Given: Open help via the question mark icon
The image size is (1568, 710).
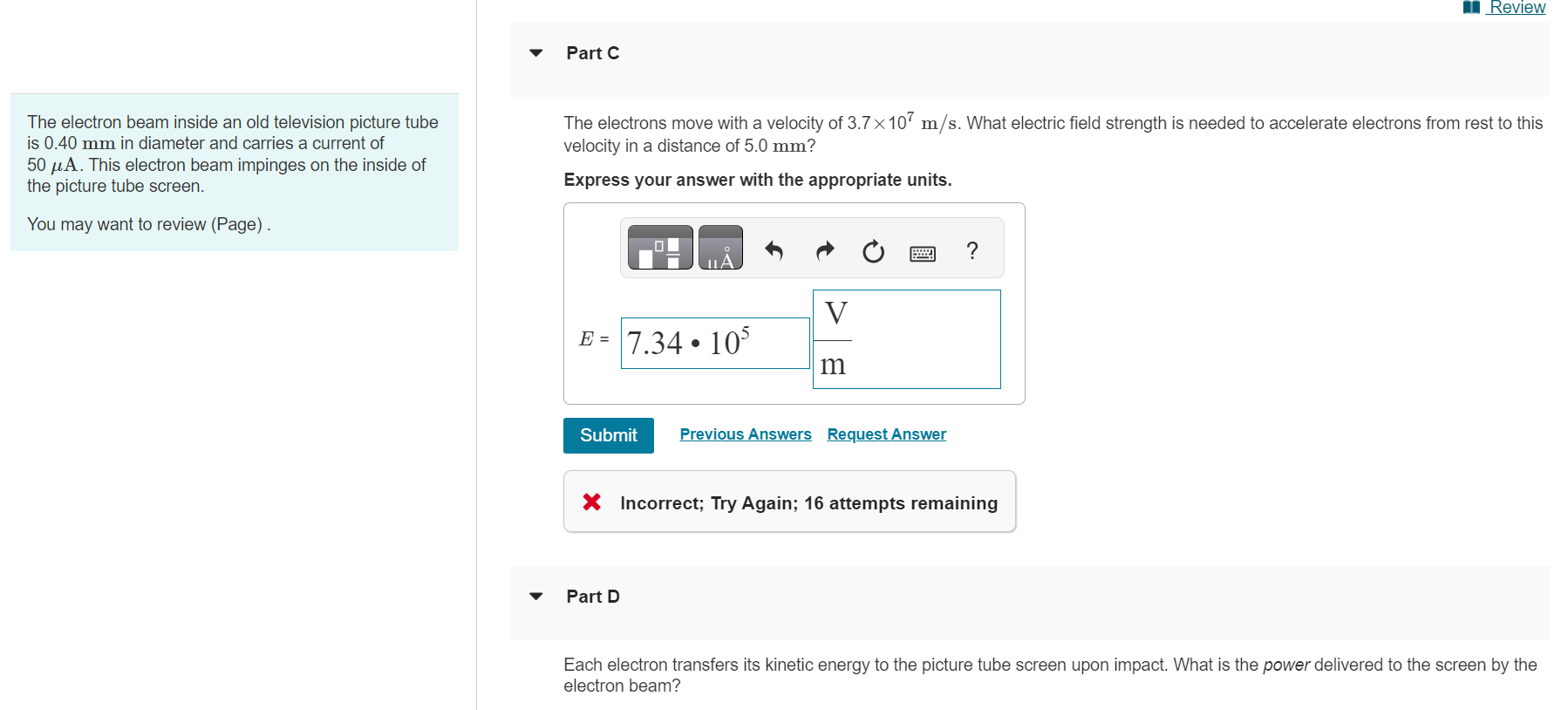Looking at the screenshot, I should click(x=971, y=251).
